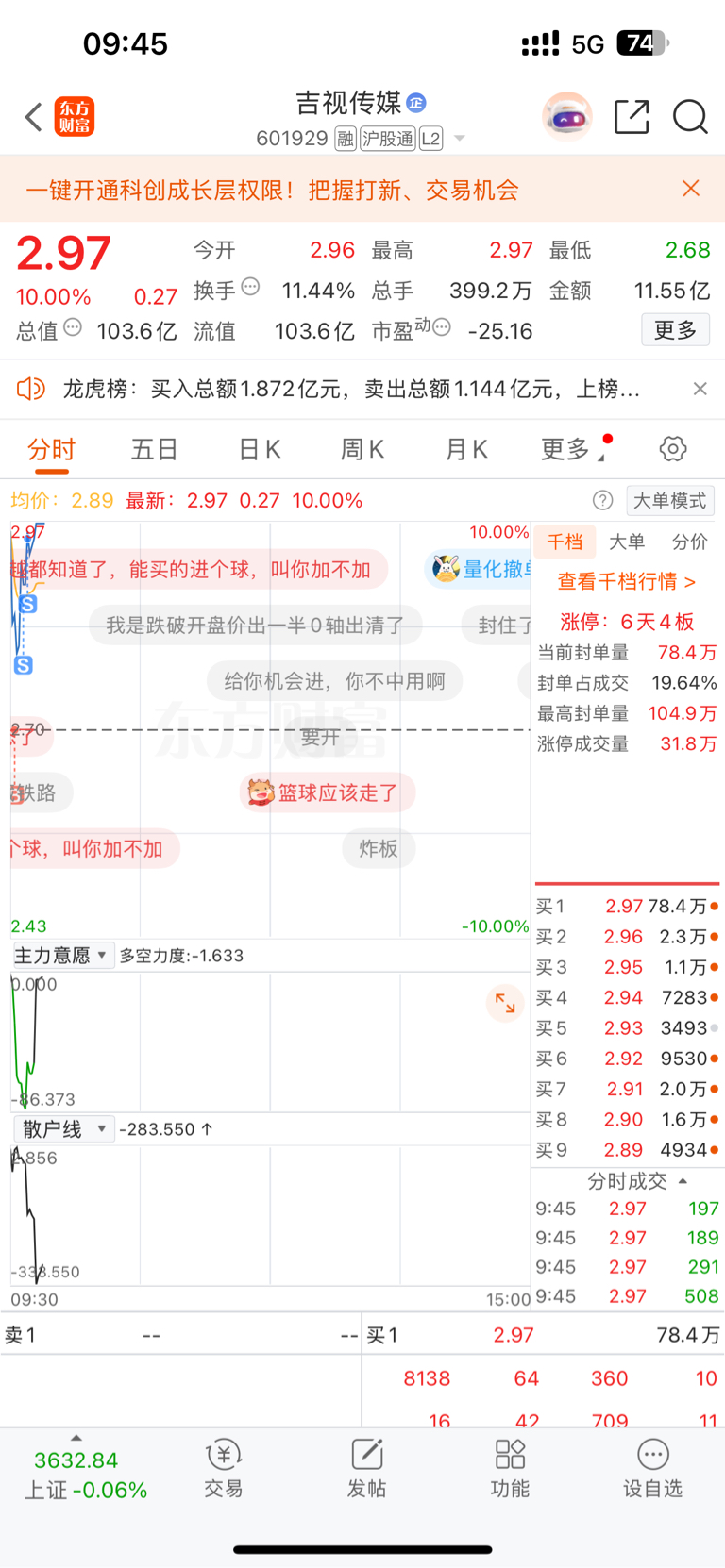Image resolution: width=725 pixels, height=1568 pixels.
Task: Tap the 东方财富 logo icon
Action: (75, 117)
